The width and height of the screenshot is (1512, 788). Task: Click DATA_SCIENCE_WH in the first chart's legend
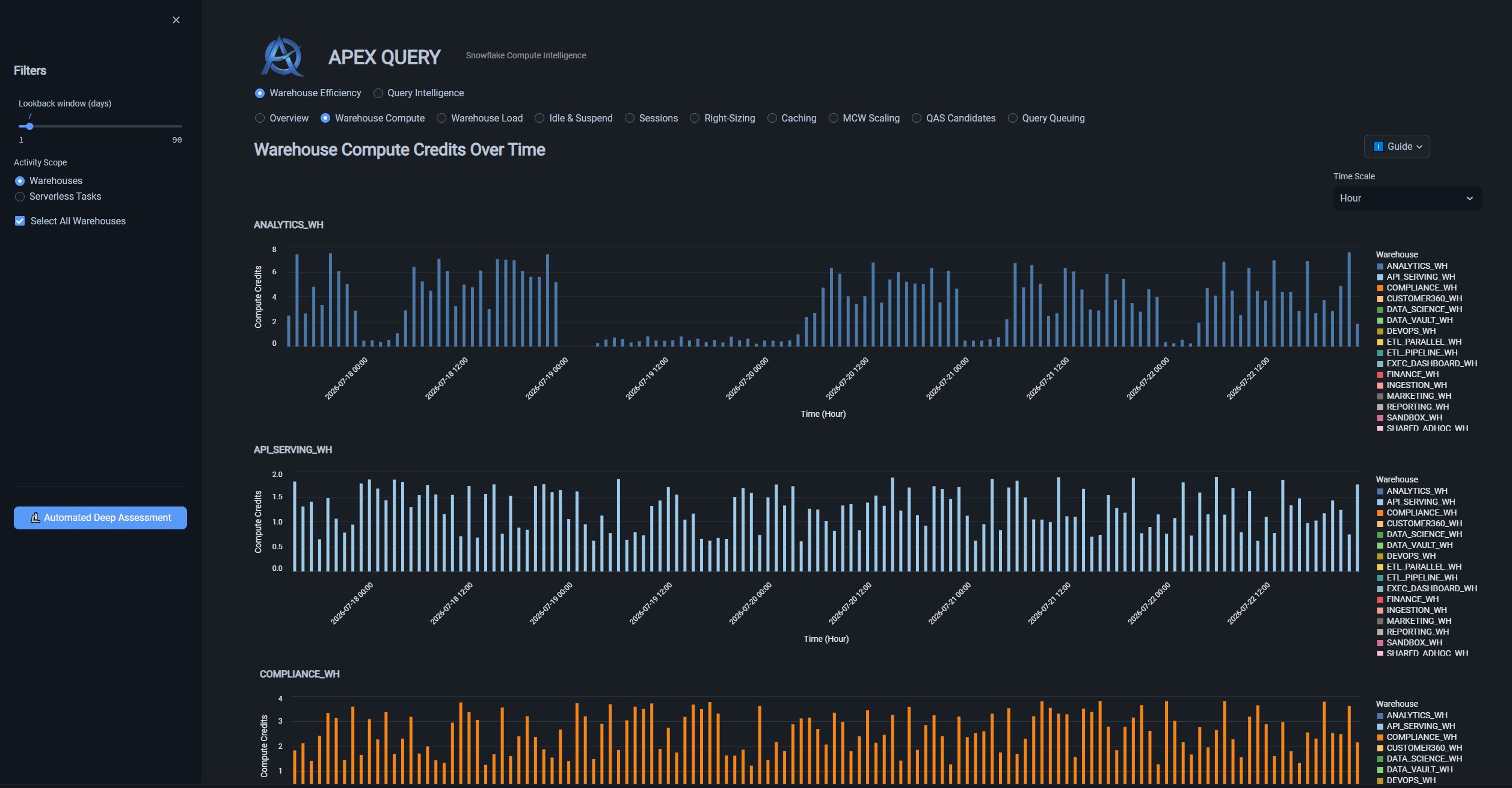(1419, 309)
